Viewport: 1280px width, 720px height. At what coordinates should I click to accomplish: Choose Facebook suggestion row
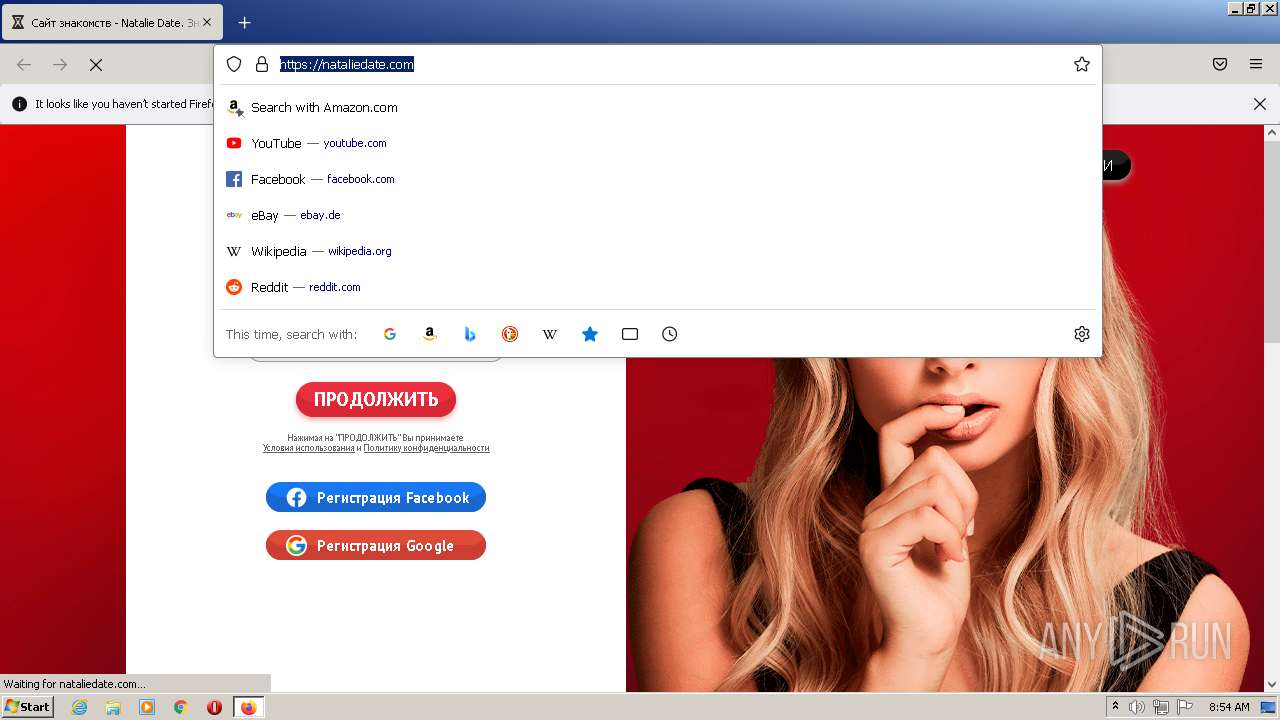[658, 179]
